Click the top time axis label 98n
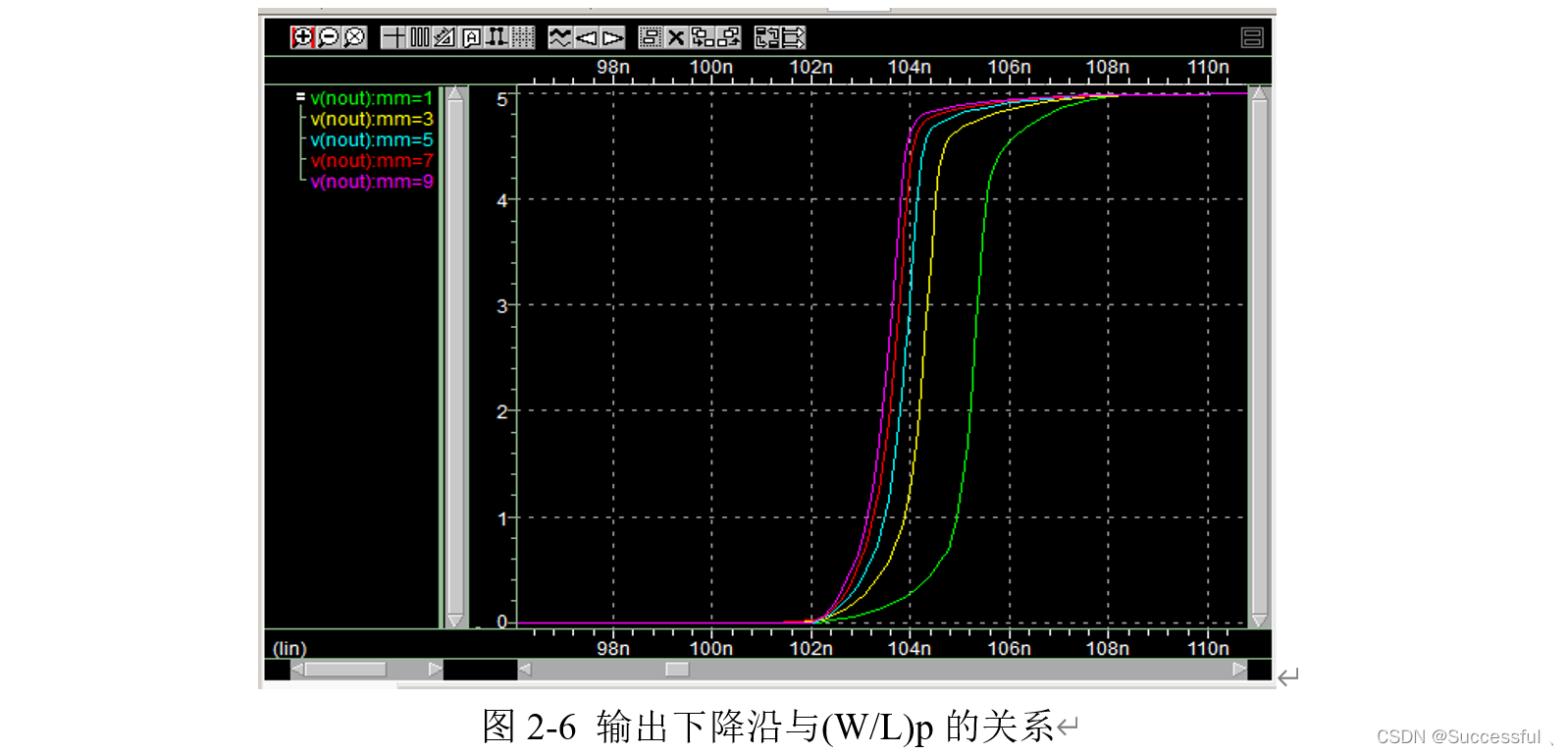The width and height of the screenshot is (1568, 755). click(613, 67)
